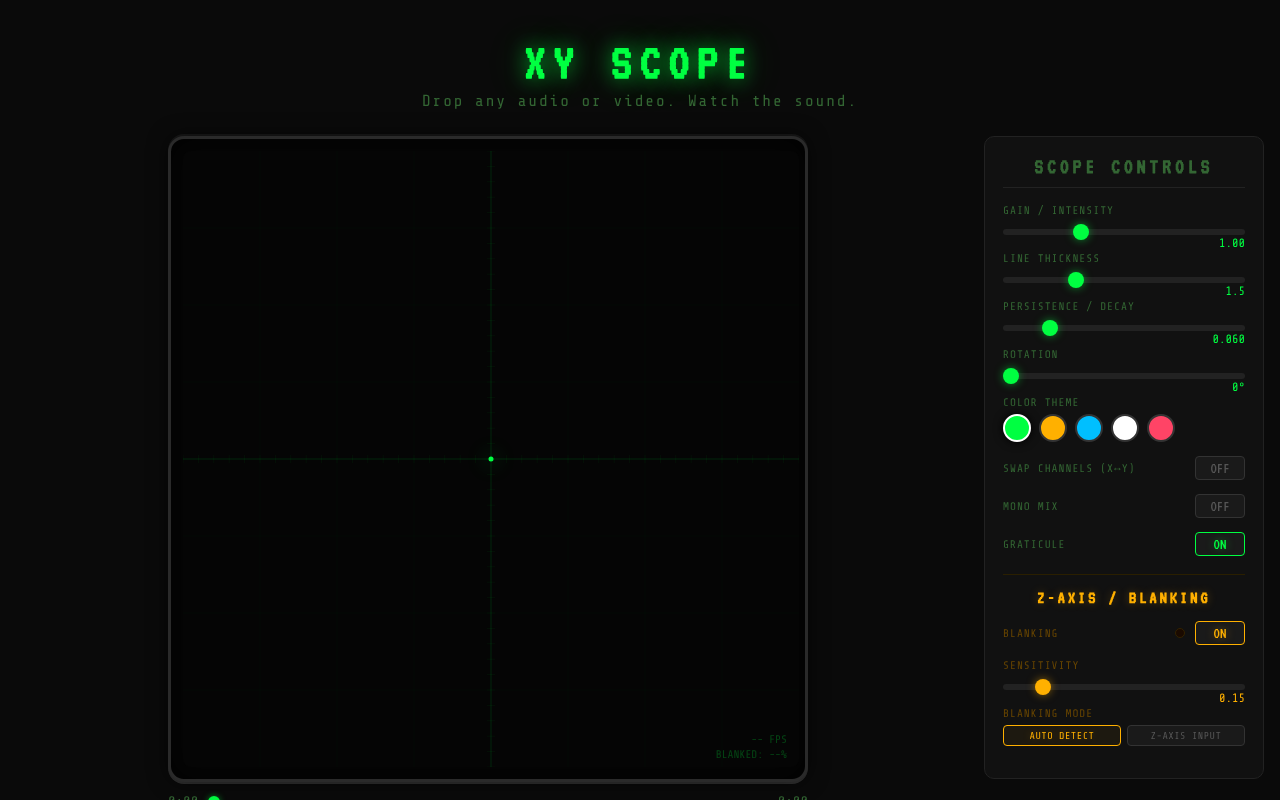This screenshot has width=1280, height=800.
Task: Select Auto Detect blanking mode
Action: (1061, 736)
